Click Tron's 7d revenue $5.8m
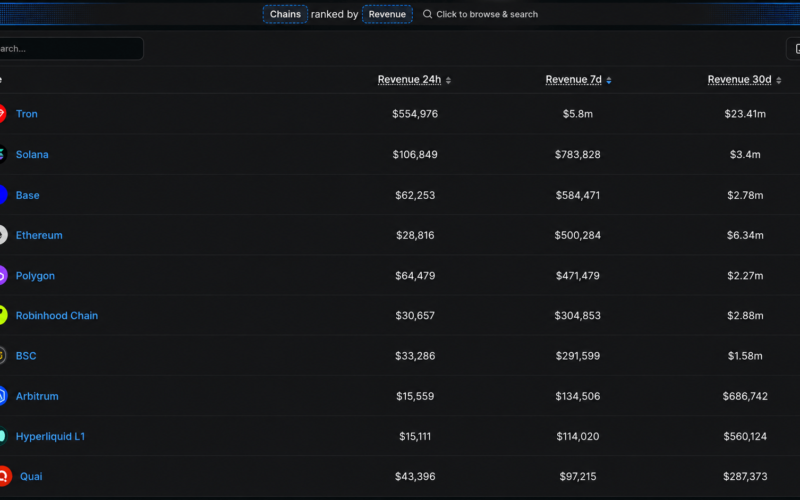This screenshot has width=800, height=500. [x=578, y=114]
